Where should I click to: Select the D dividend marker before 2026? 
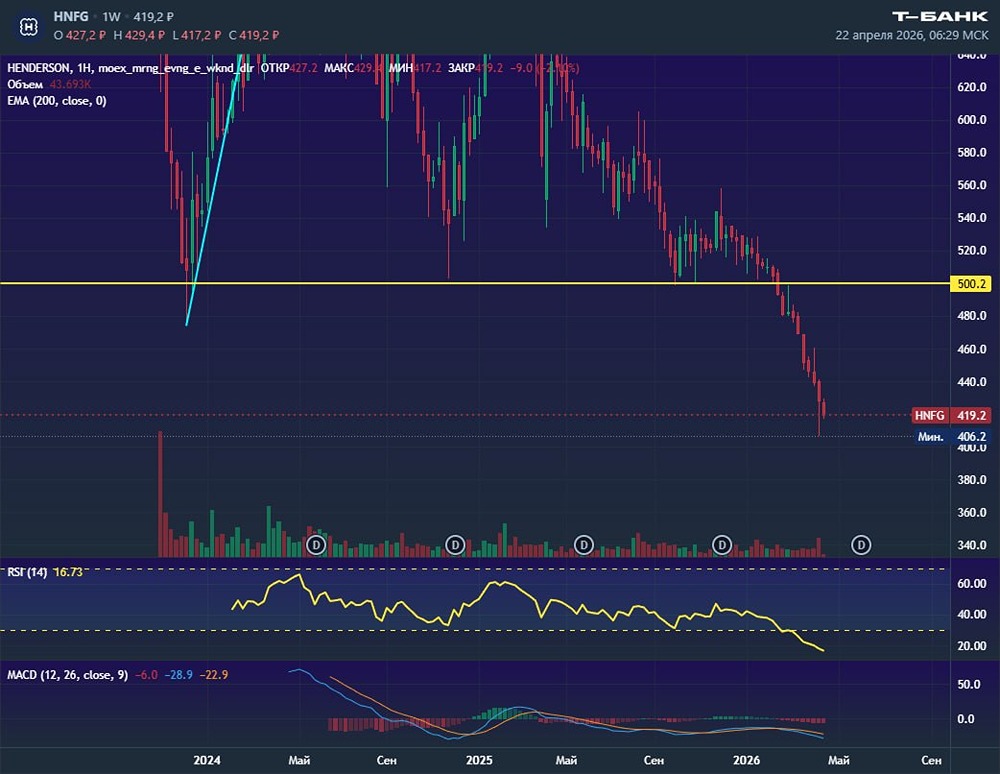point(722,545)
